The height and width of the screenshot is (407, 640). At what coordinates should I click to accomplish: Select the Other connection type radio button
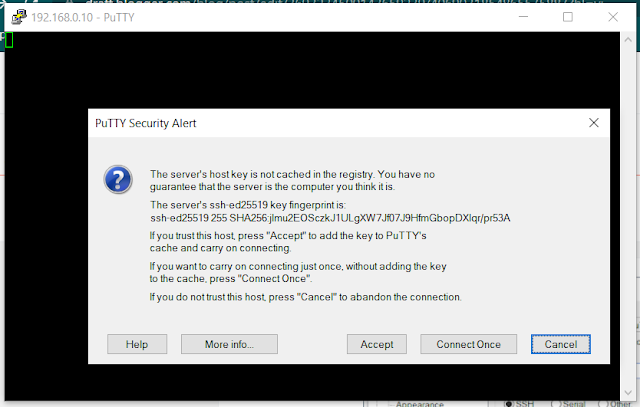(x=602, y=404)
